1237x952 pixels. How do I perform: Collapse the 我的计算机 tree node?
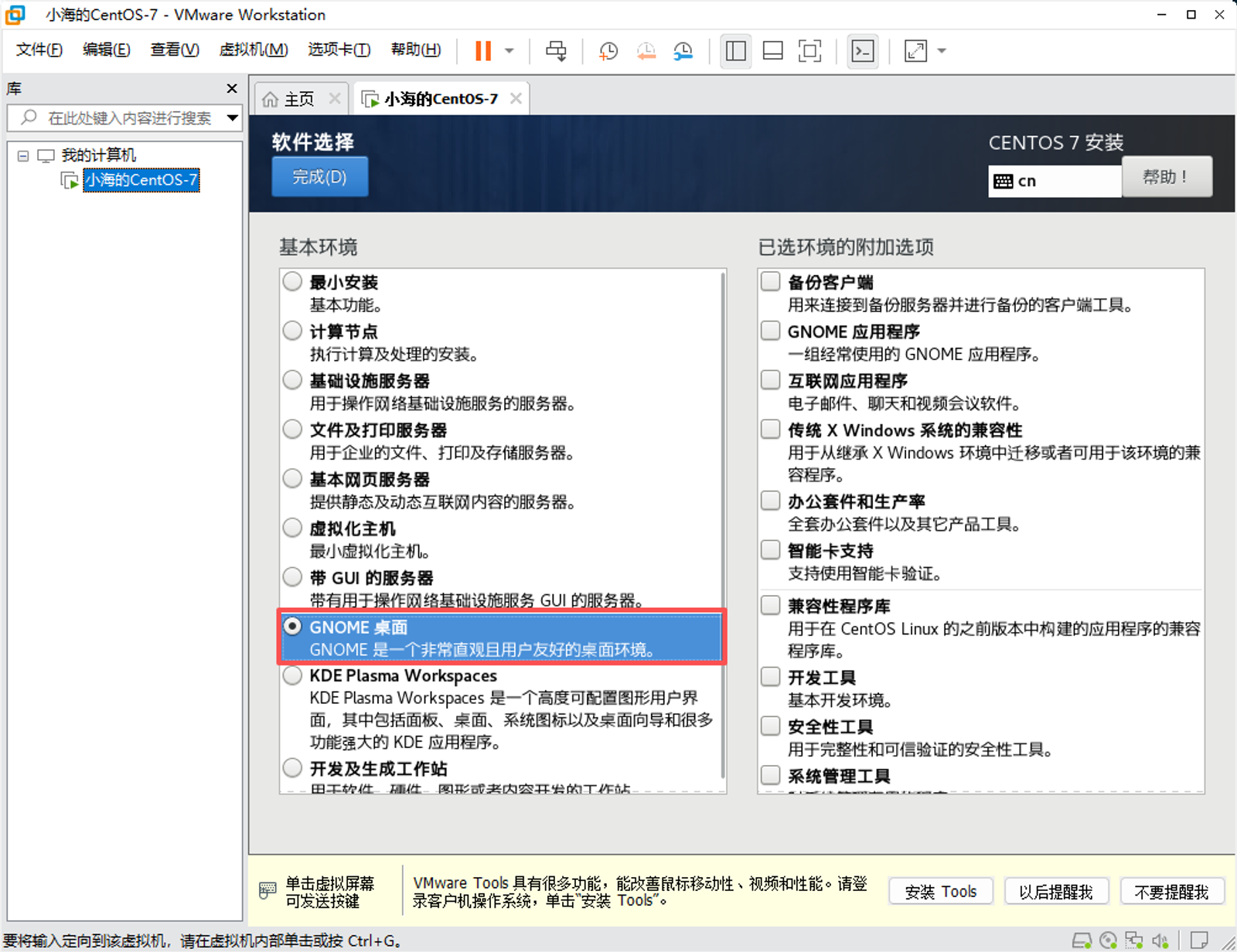(x=23, y=155)
